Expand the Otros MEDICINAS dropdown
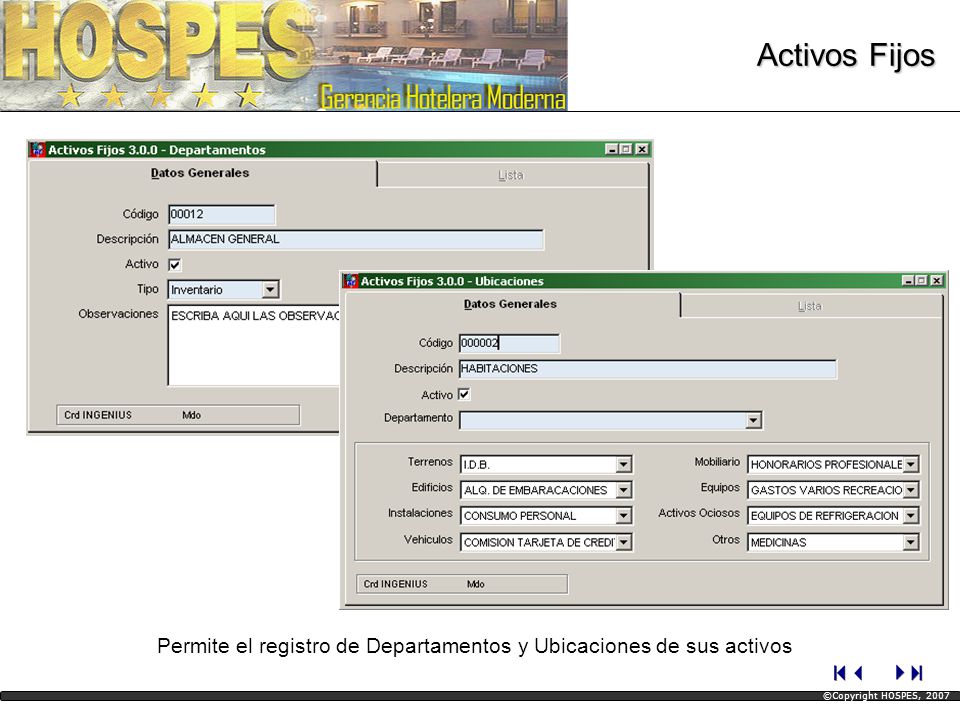This screenshot has width=960, height=720. click(x=910, y=542)
